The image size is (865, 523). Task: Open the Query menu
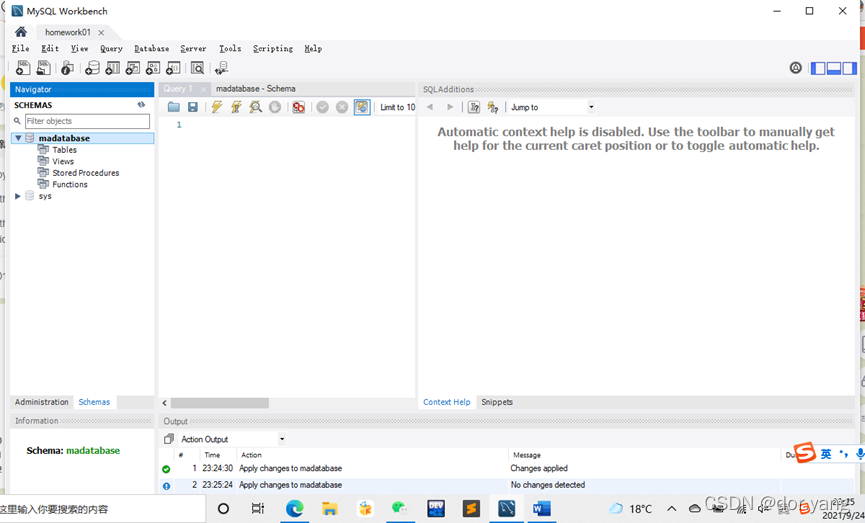pos(111,49)
